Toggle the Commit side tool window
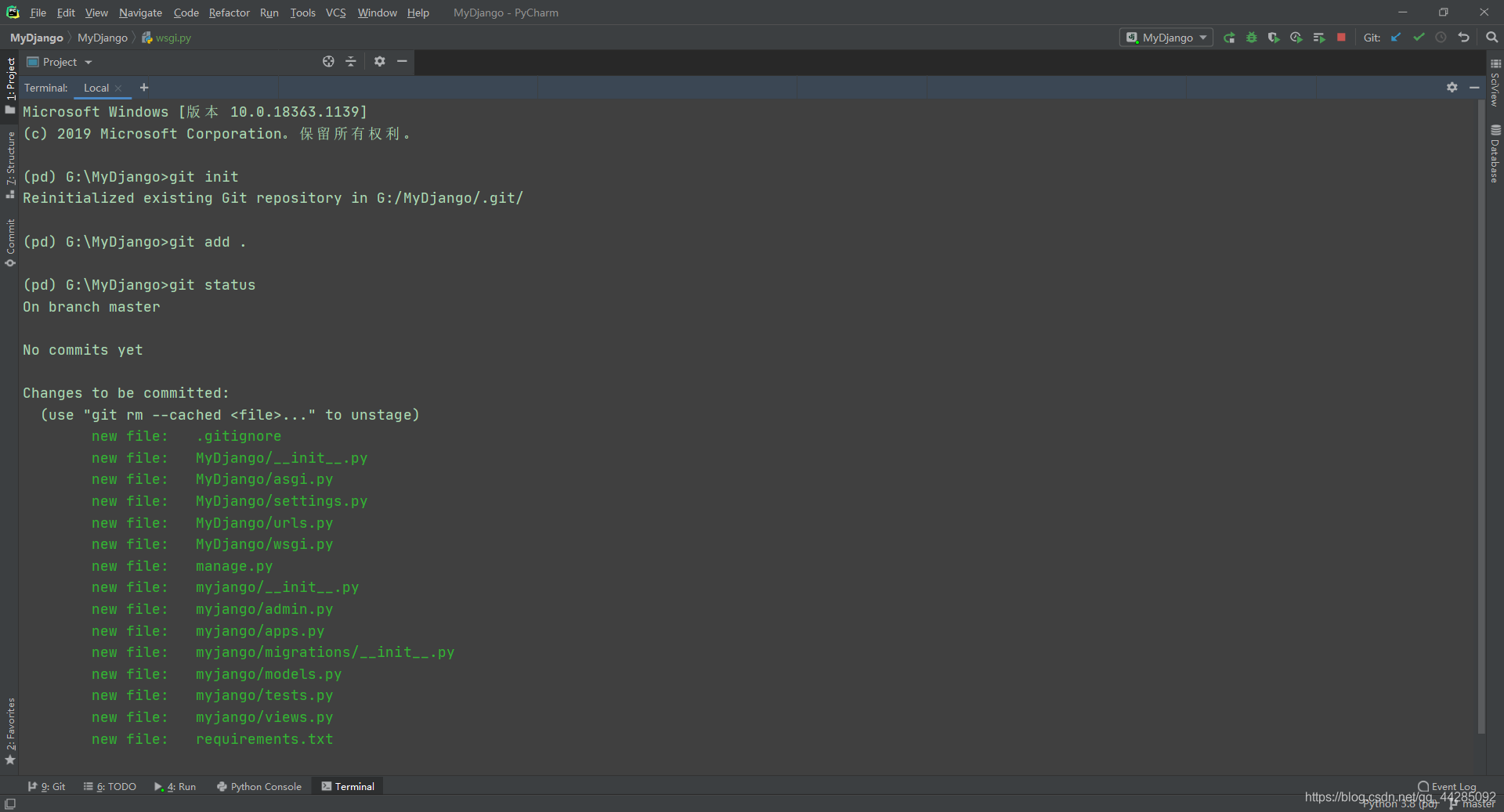This screenshot has width=1504, height=812. click(10, 242)
